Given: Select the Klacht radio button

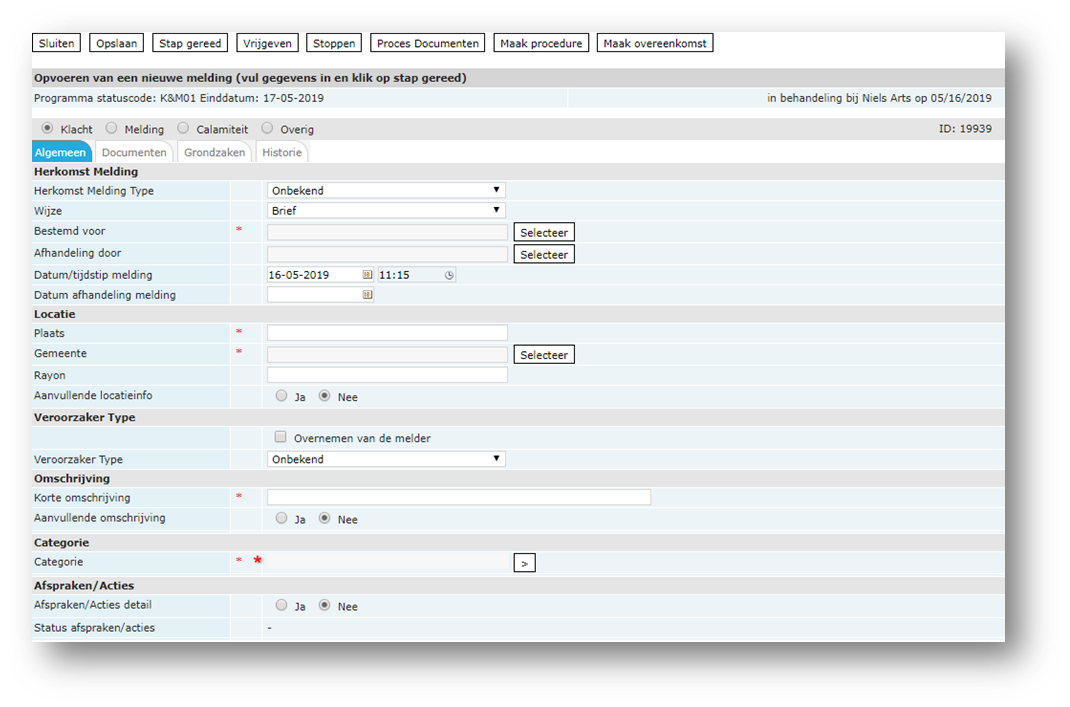Looking at the screenshot, I should tap(47, 129).
